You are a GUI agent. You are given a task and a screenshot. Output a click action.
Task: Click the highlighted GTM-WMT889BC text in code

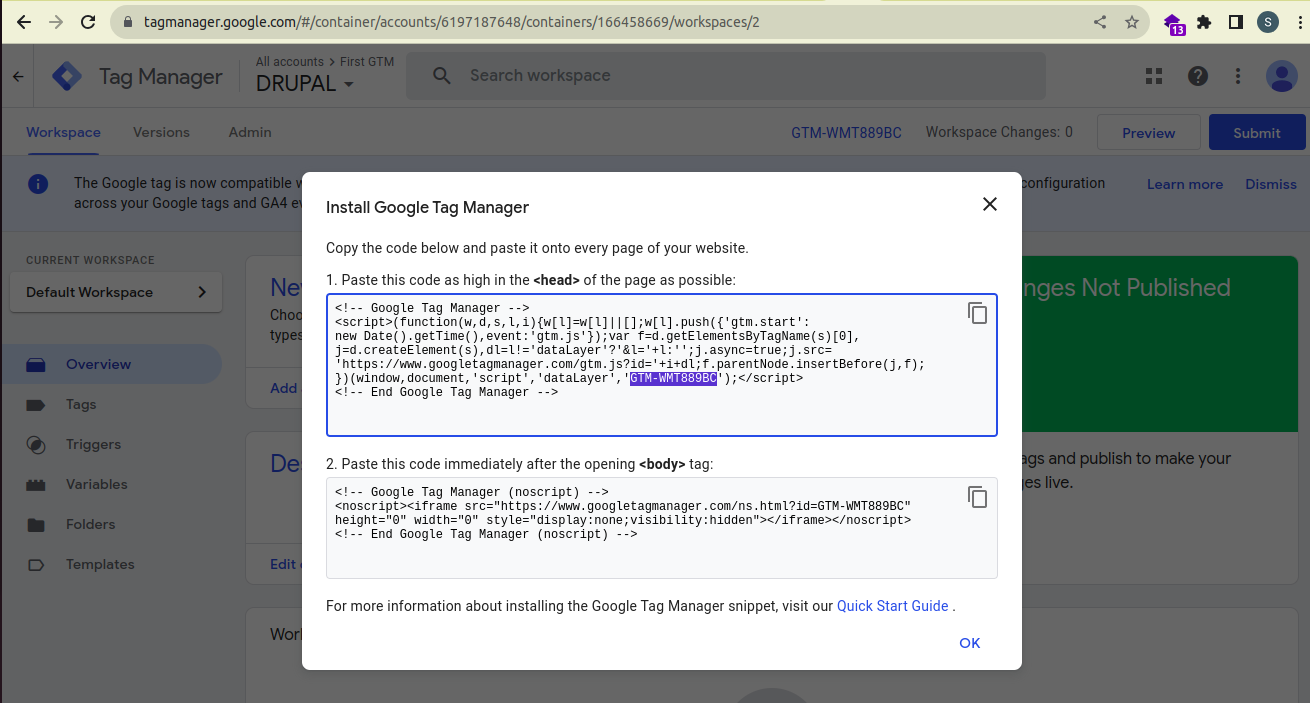[673, 379]
